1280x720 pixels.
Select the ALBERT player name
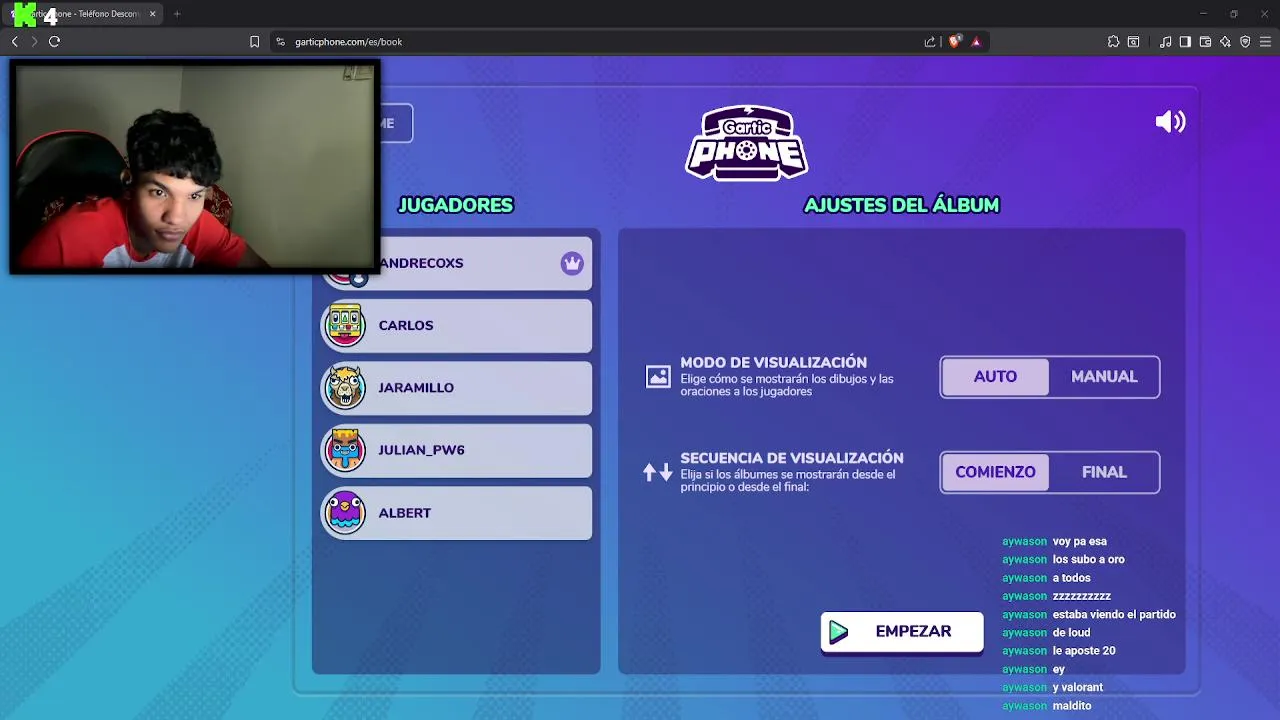(405, 513)
